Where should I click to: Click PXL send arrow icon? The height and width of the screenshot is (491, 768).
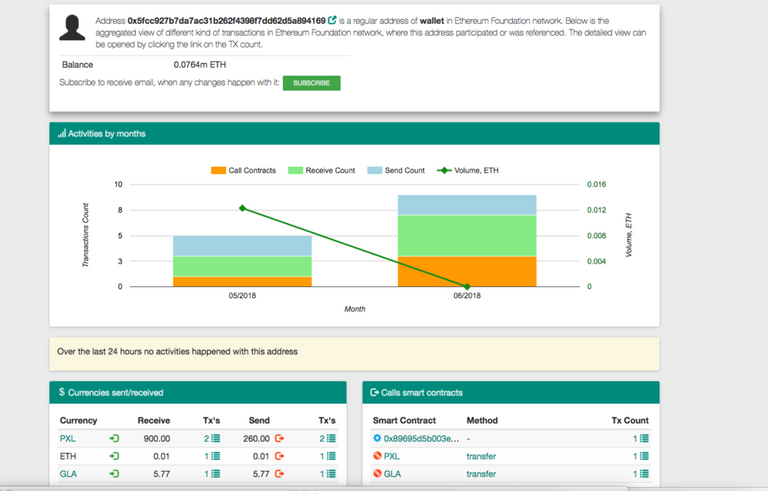280,438
